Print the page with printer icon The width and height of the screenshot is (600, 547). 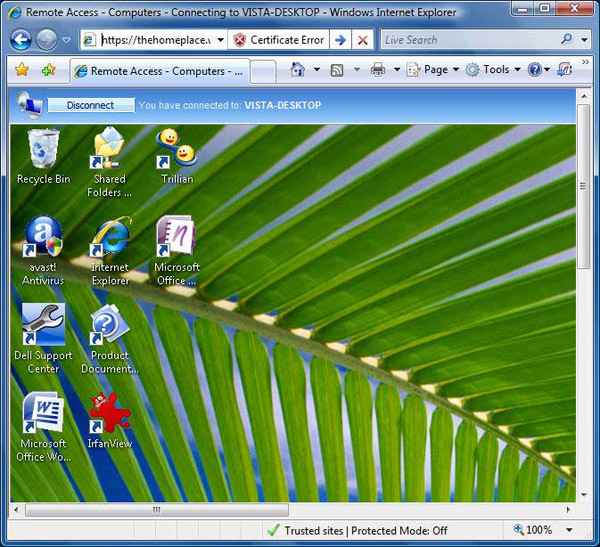[x=378, y=70]
